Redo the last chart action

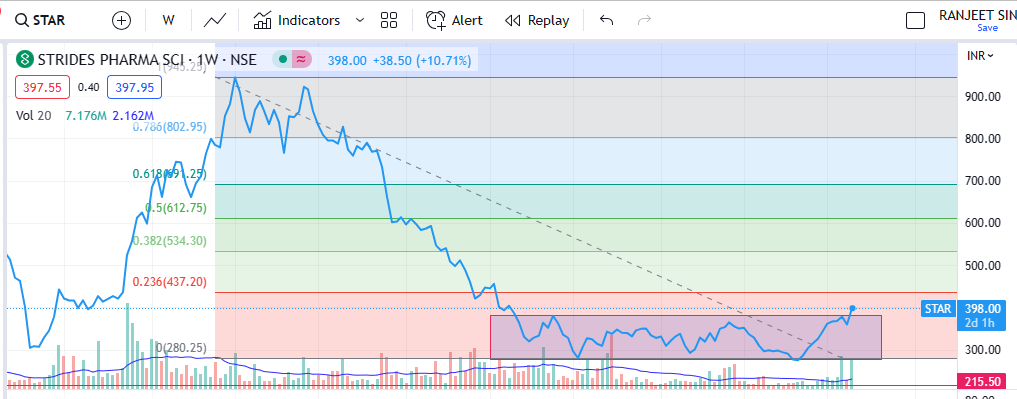644,21
